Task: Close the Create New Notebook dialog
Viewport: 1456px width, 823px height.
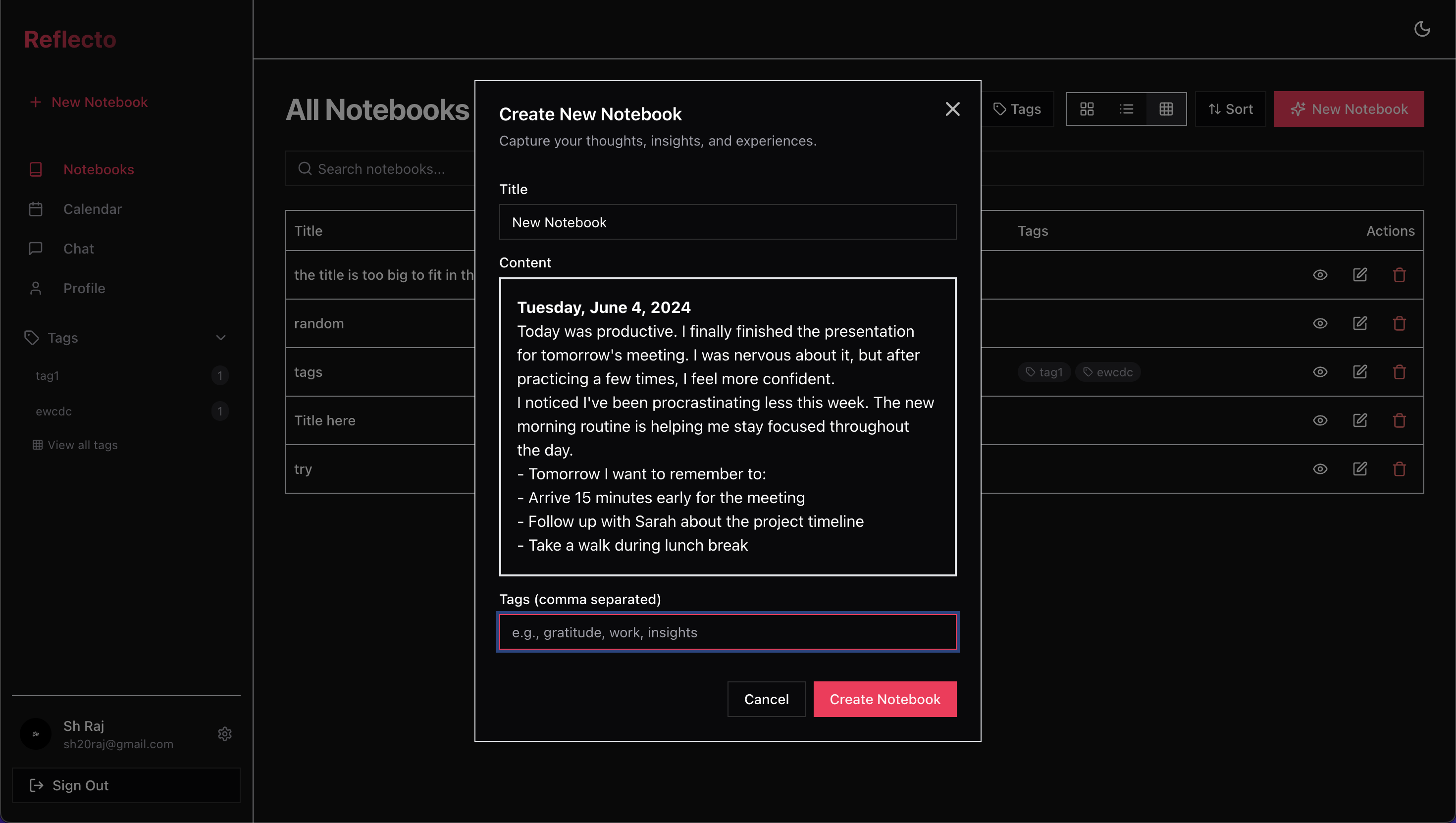Action: click(x=952, y=109)
